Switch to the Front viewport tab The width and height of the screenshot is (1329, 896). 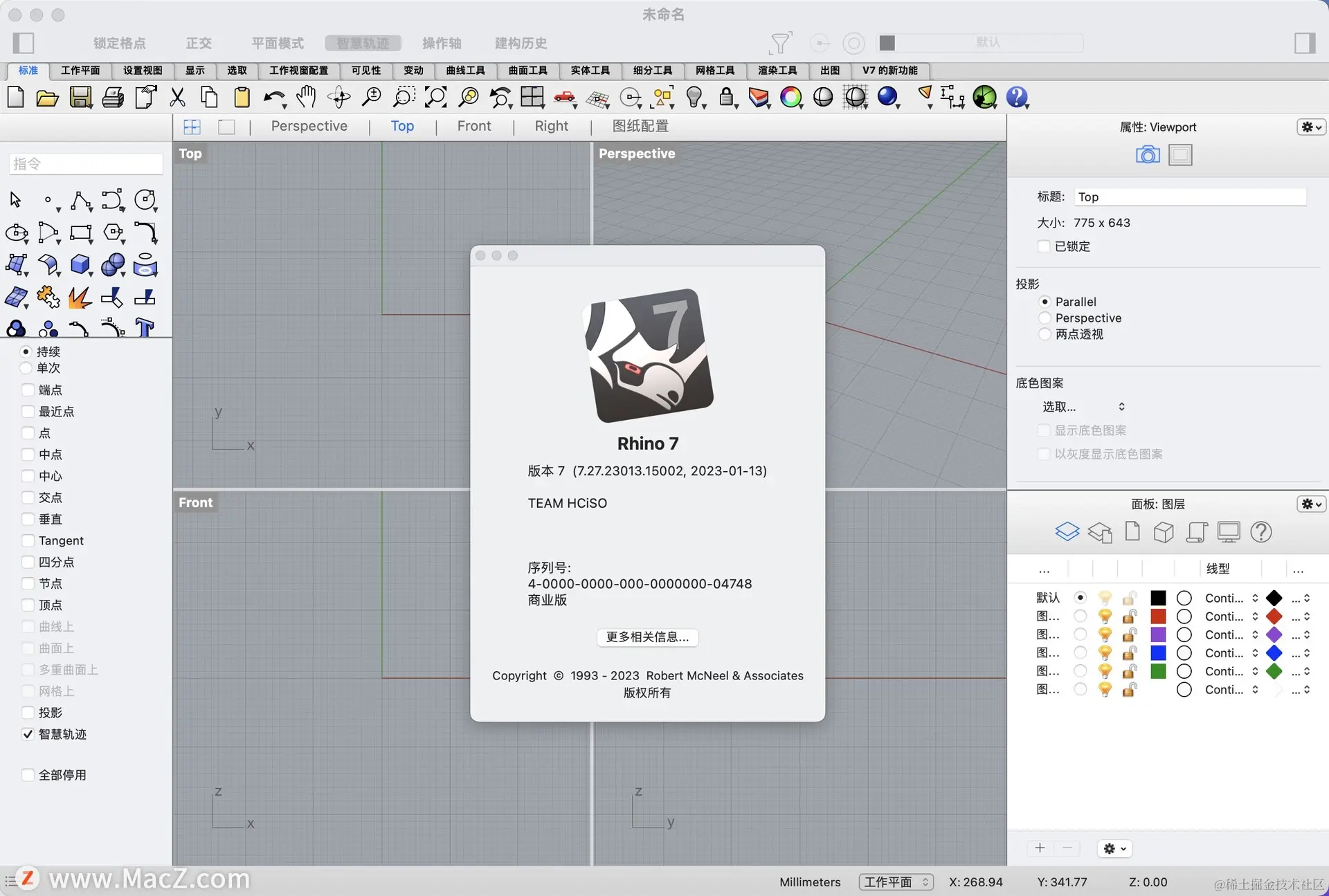473,126
